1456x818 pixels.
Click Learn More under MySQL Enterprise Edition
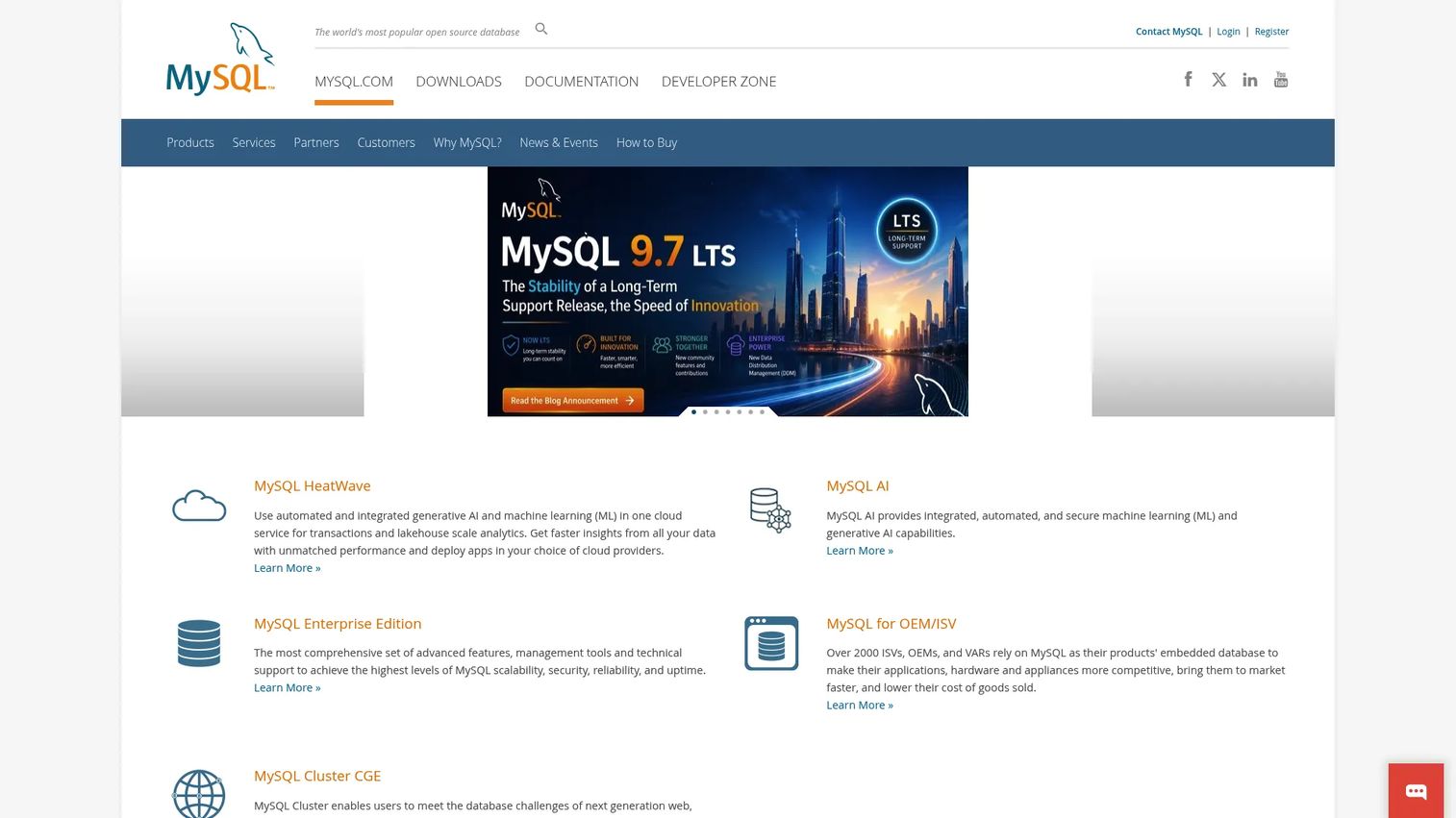pos(288,687)
